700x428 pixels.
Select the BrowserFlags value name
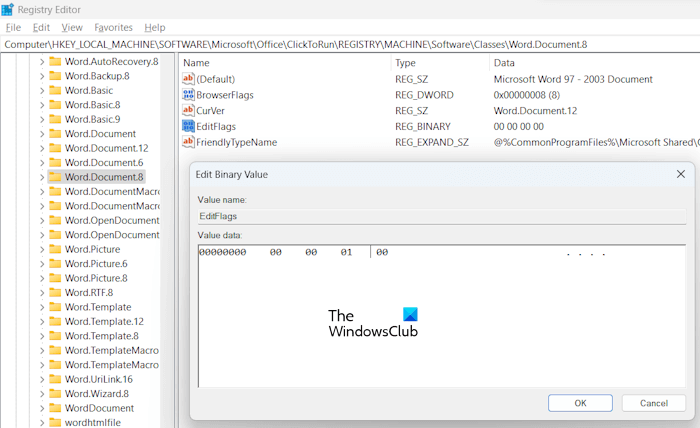pyautogui.click(x=225, y=95)
